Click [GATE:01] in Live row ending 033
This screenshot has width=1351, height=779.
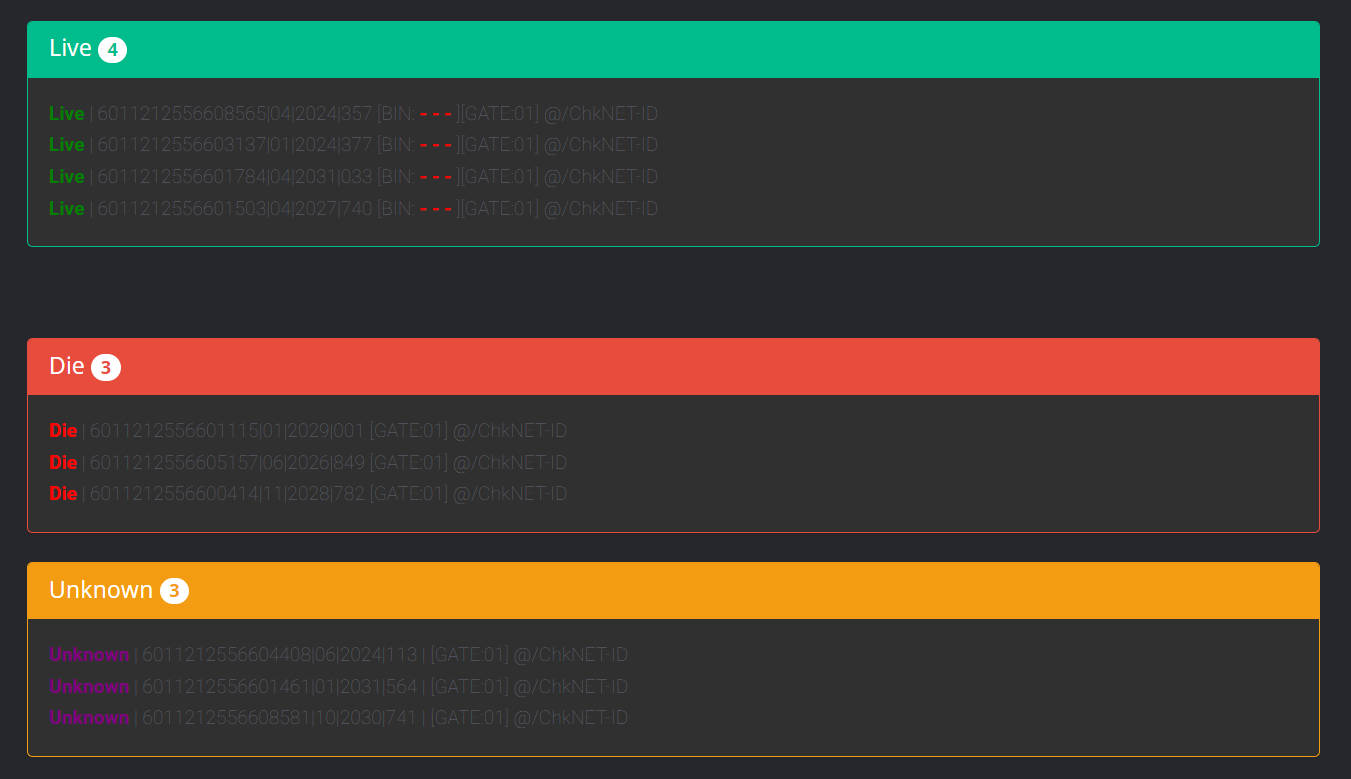500,177
